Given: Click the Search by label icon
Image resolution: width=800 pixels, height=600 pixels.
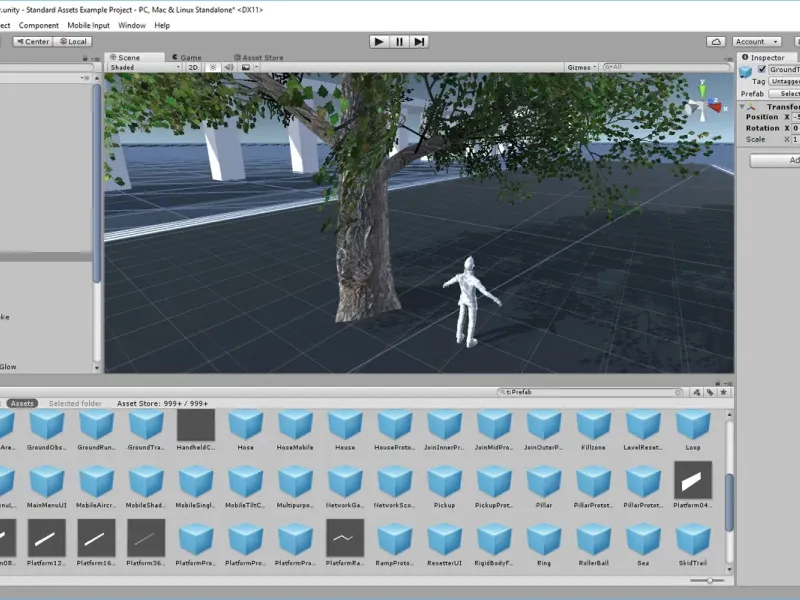Looking at the screenshot, I should 709,392.
